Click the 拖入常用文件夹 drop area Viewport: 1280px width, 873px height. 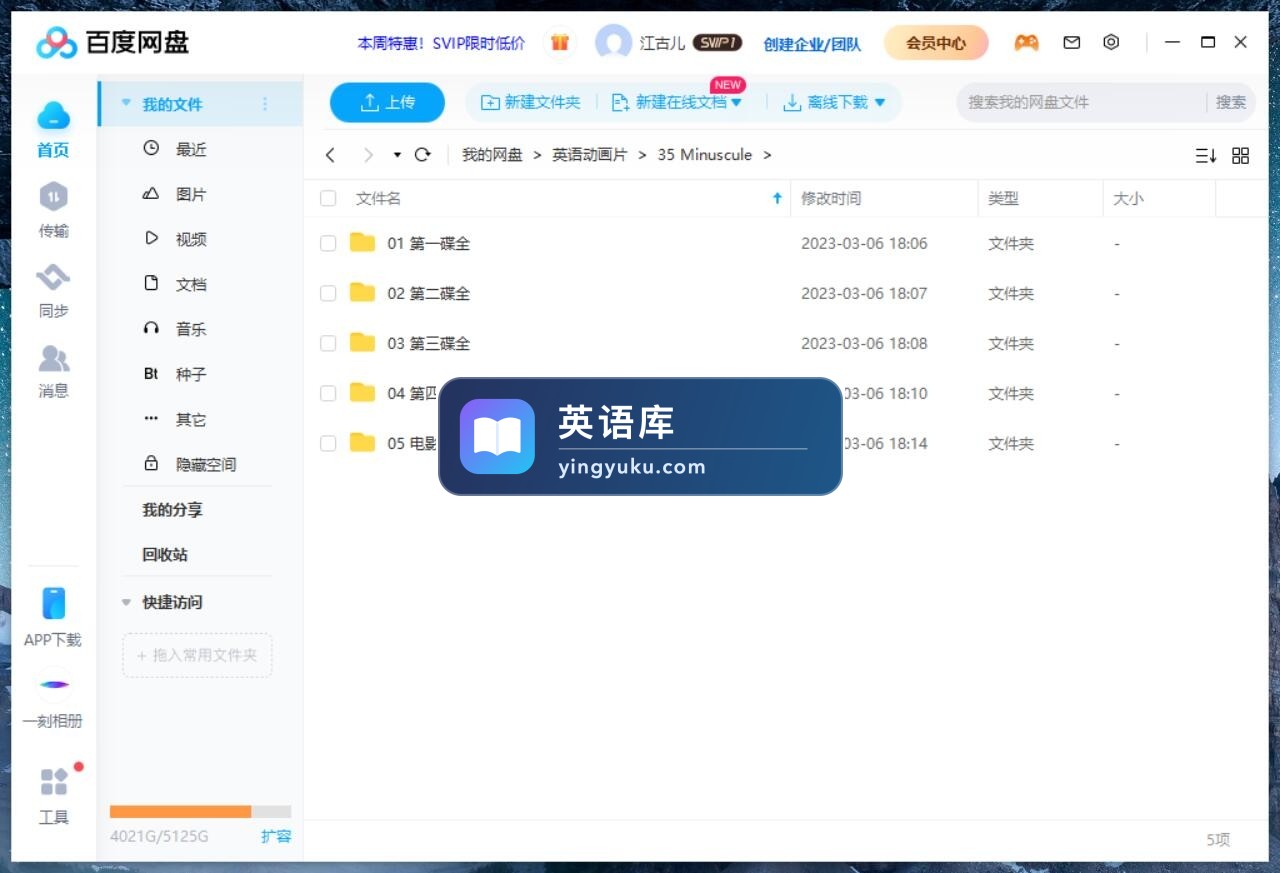(197, 655)
